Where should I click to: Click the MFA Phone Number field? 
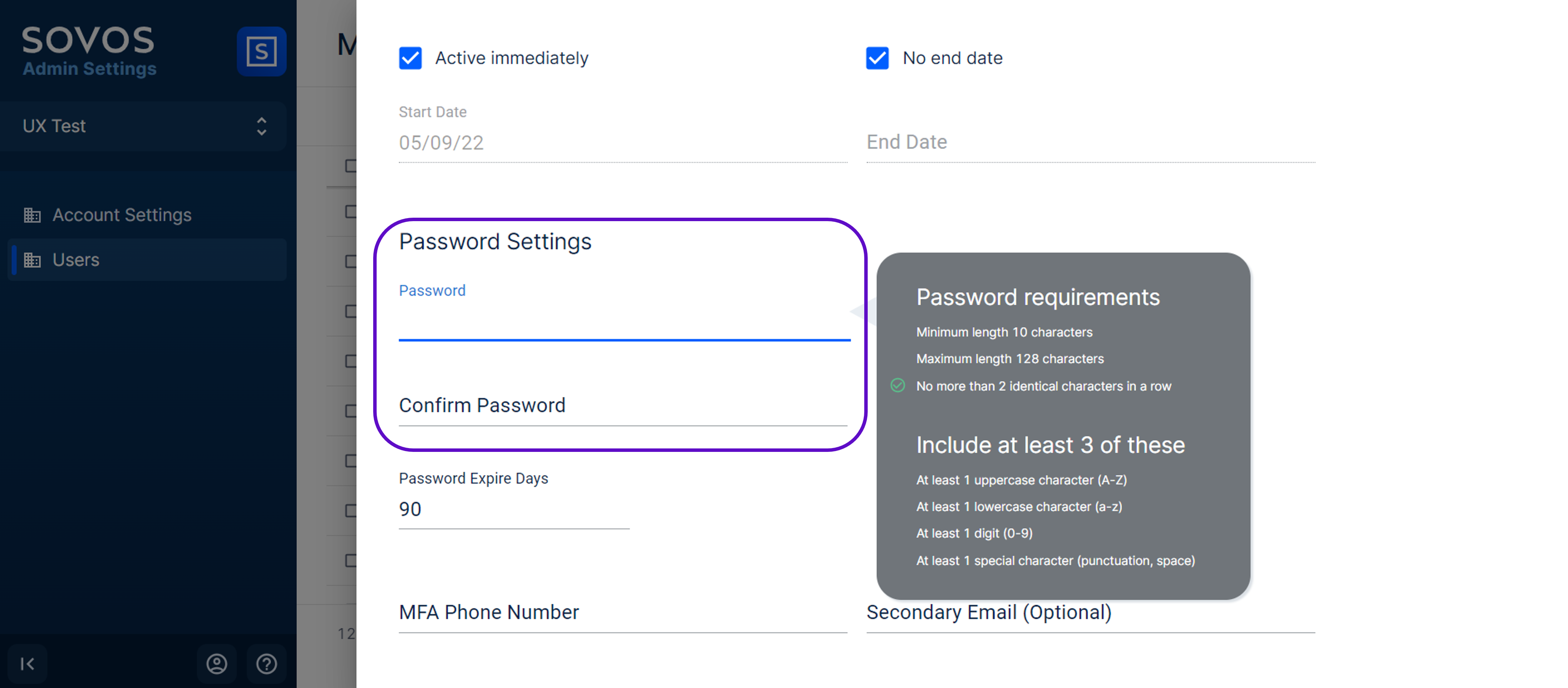point(623,612)
